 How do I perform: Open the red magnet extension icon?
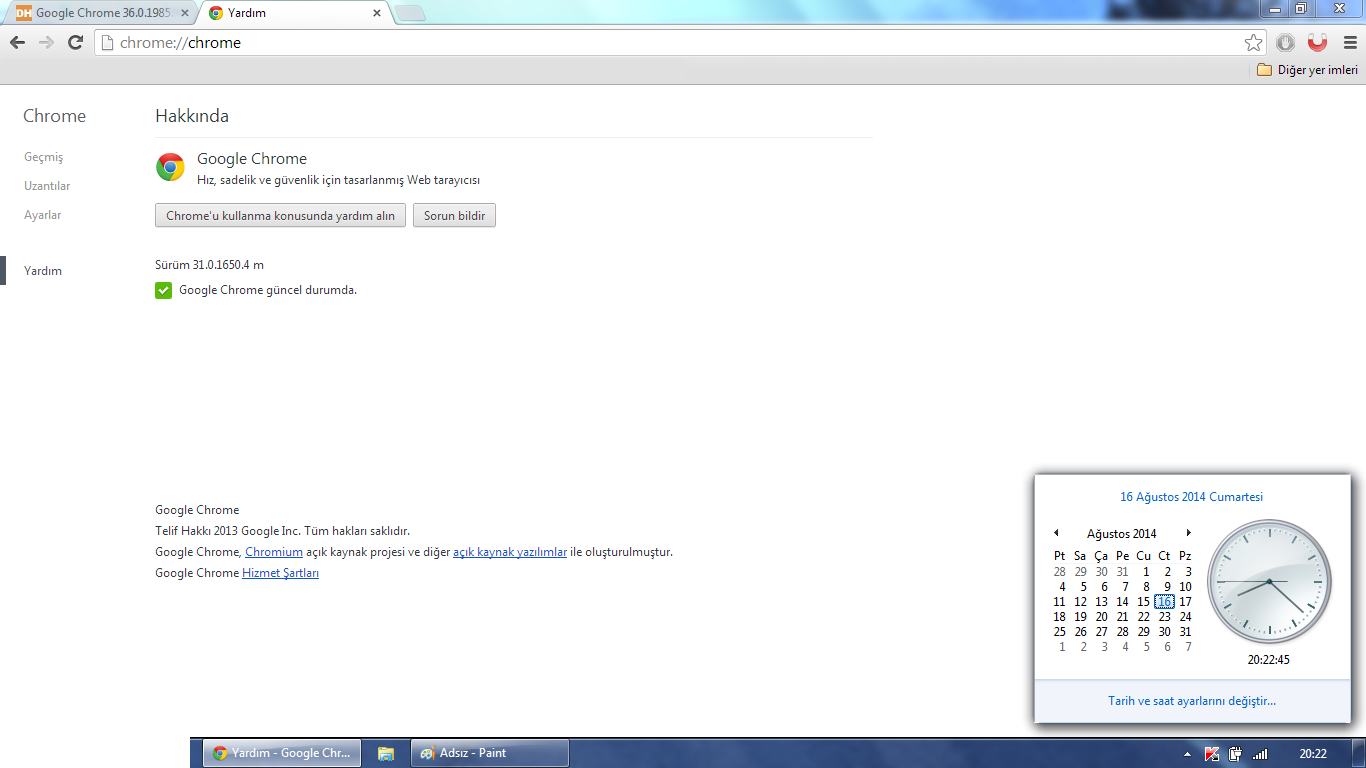(x=1318, y=43)
